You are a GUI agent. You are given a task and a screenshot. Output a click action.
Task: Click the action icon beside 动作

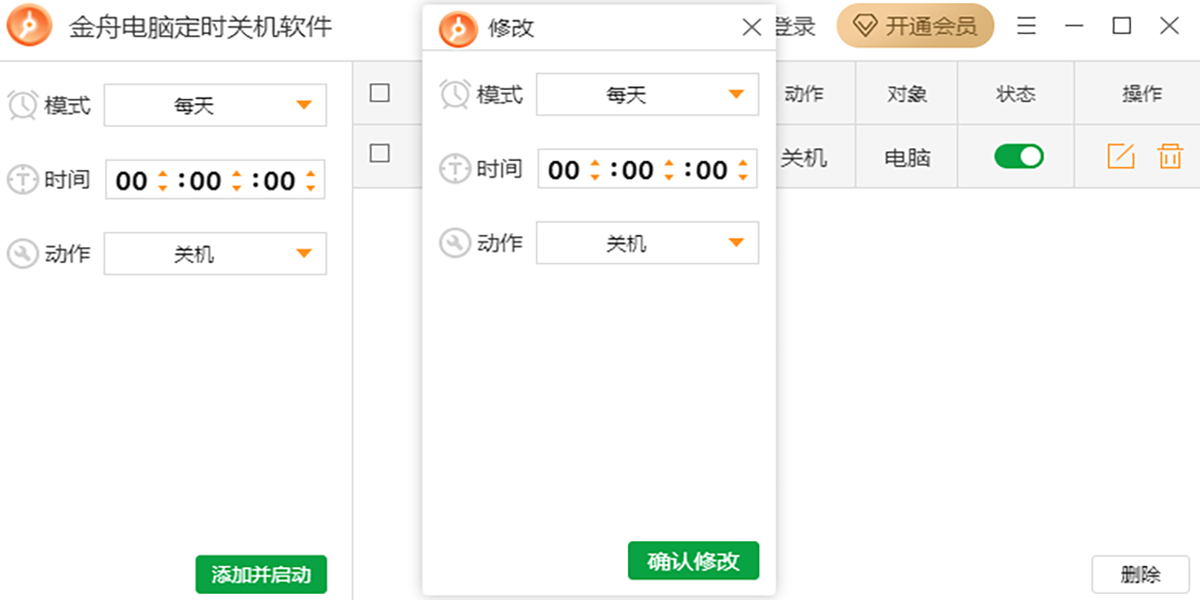23,253
